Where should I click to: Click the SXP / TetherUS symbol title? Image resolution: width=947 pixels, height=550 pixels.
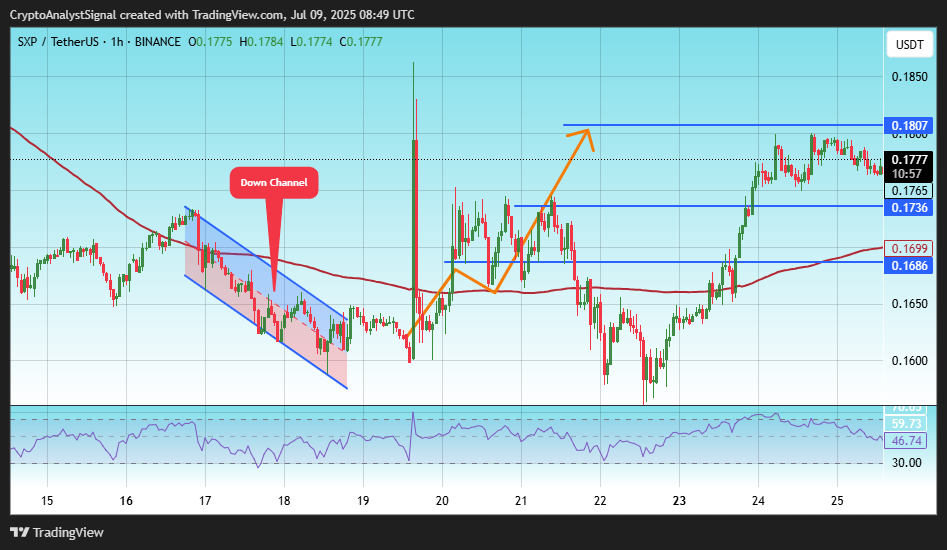pos(58,42)
